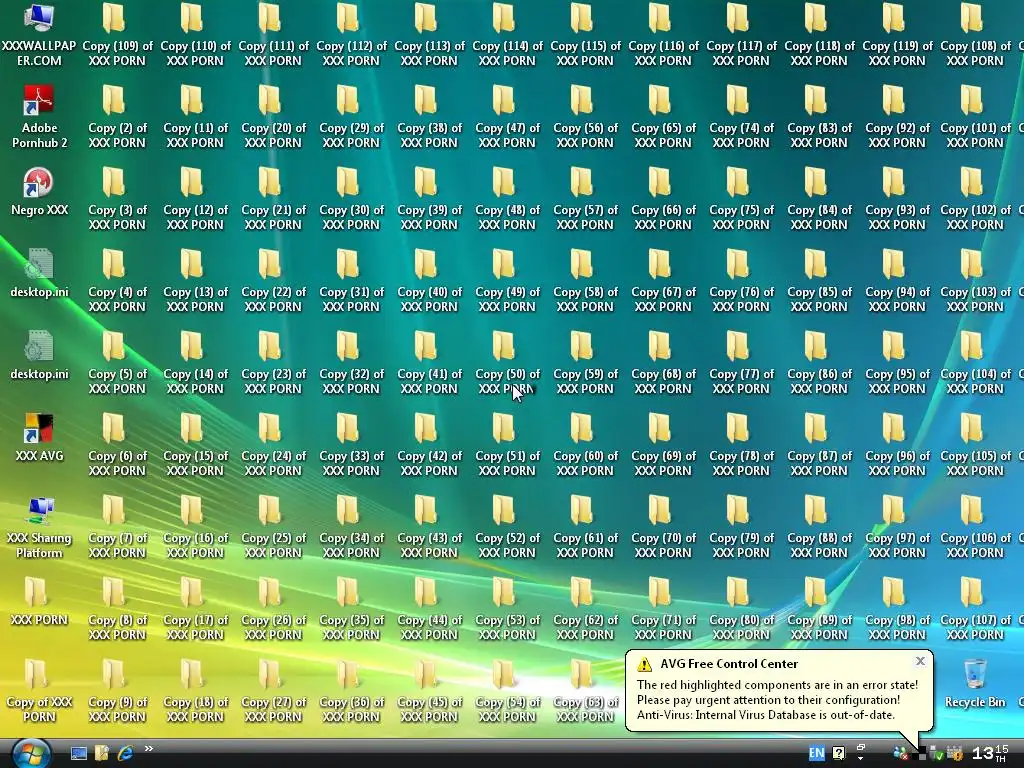Open the XXX AVG shortcut

point(39,437)
